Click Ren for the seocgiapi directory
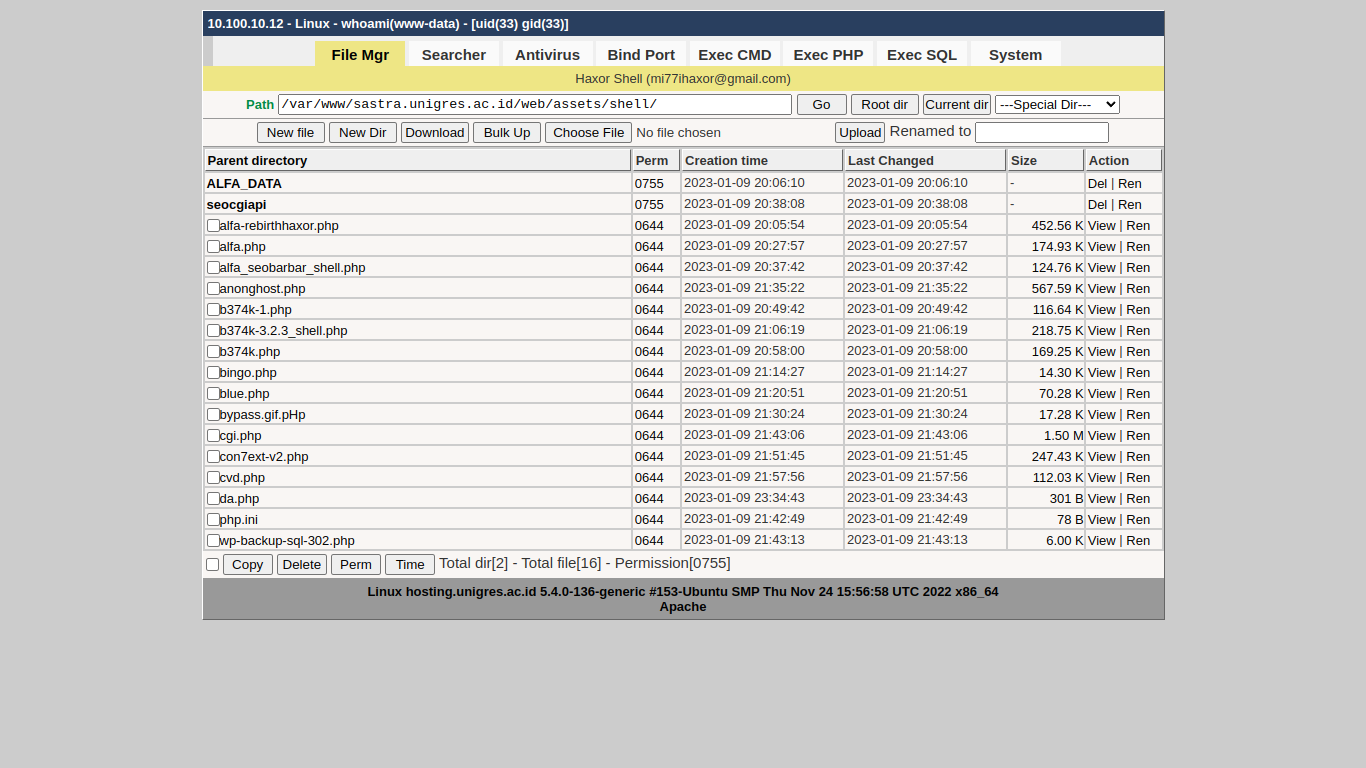Screen dimensions: 1366x768 point(1130,205)
